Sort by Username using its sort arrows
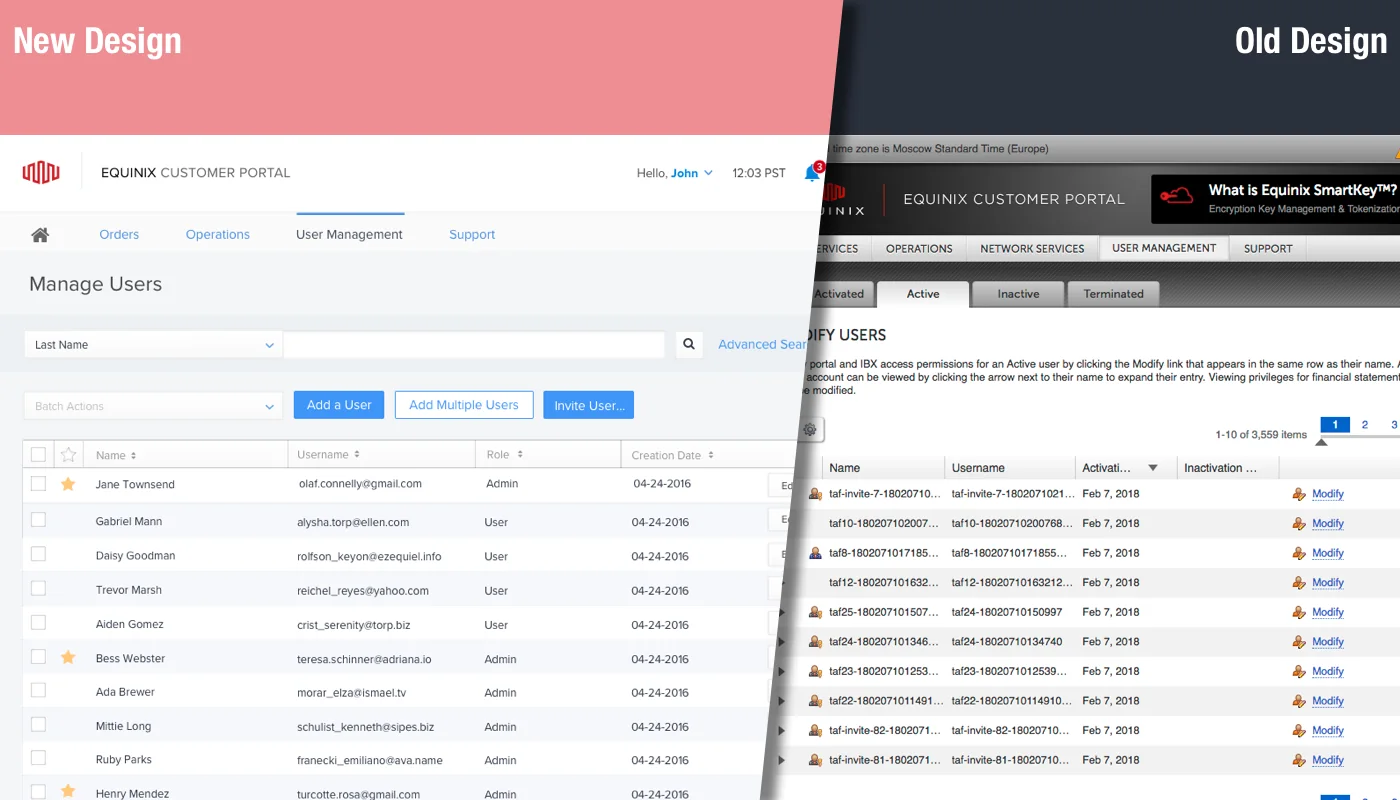 [356, 455]
